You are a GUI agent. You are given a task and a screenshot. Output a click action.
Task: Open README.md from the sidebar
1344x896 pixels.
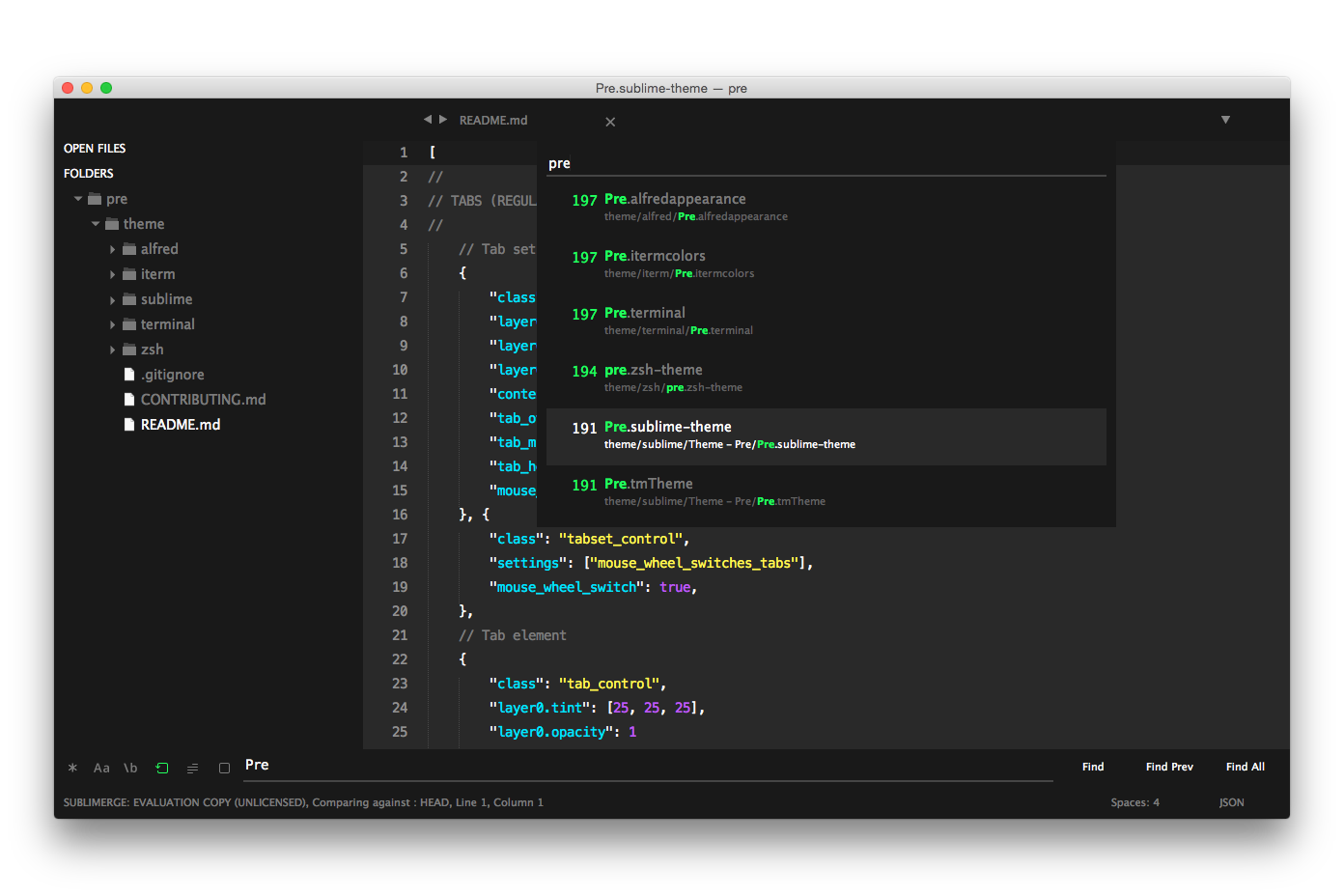181,425
